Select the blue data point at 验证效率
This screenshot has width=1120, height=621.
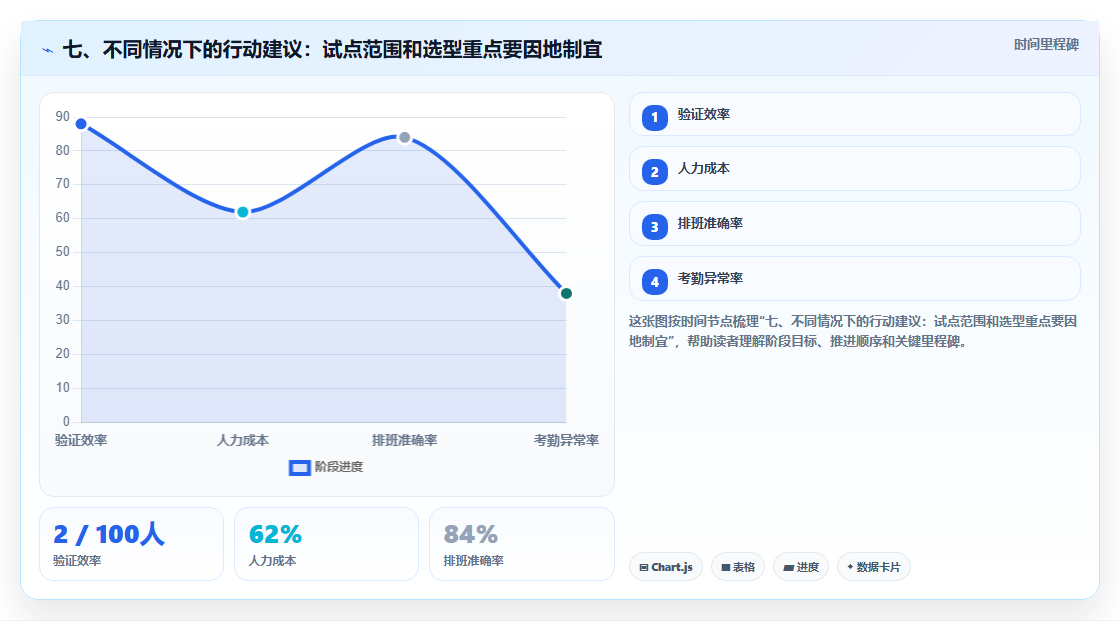pyautogui.click(x=81, y=124)
